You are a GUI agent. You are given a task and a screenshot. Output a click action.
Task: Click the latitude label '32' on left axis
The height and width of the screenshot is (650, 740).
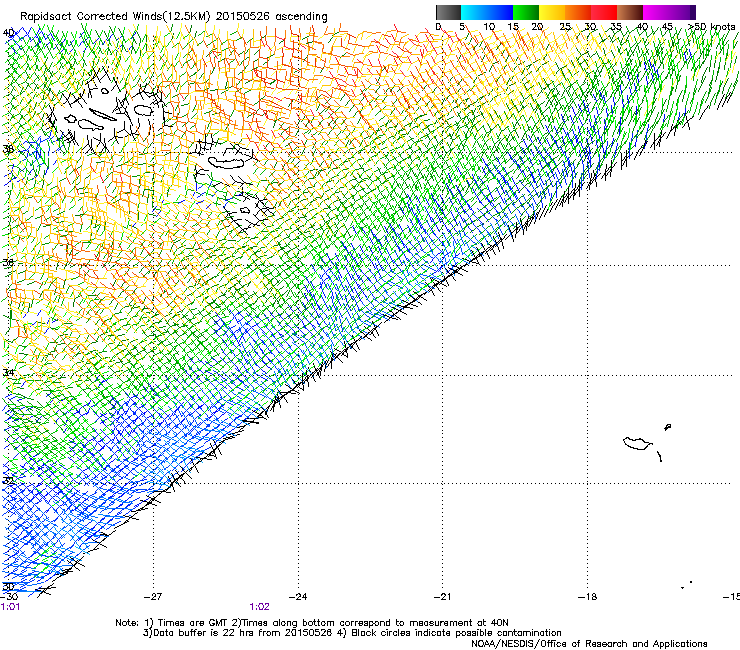click(8, 480)
